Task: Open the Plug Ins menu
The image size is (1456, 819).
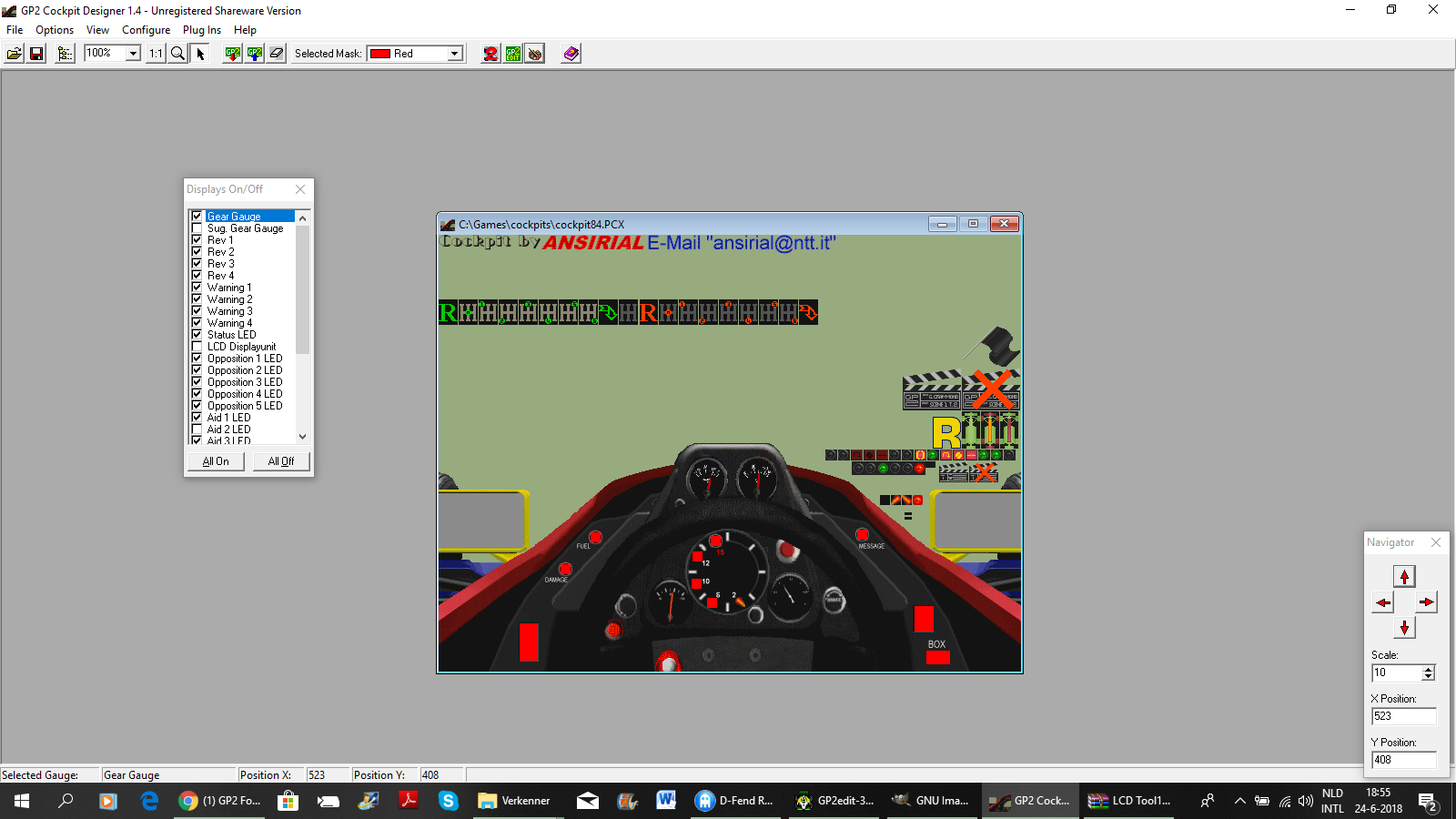Action: 201,30
